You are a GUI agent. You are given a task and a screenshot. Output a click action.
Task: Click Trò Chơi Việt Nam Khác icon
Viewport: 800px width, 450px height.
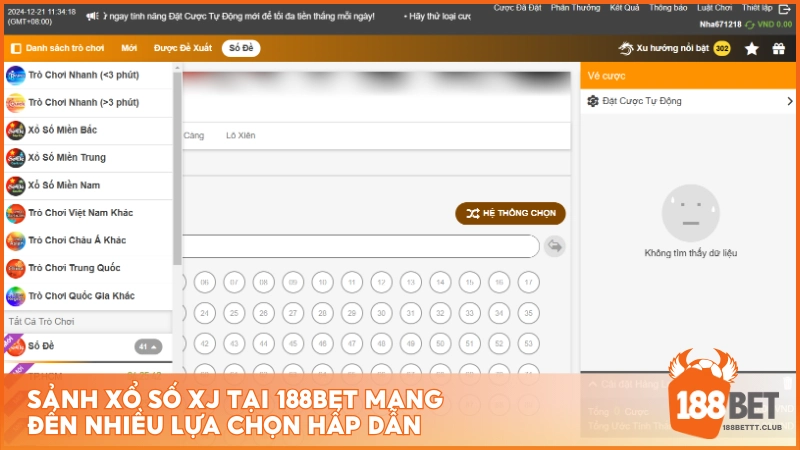click(15, 213)
